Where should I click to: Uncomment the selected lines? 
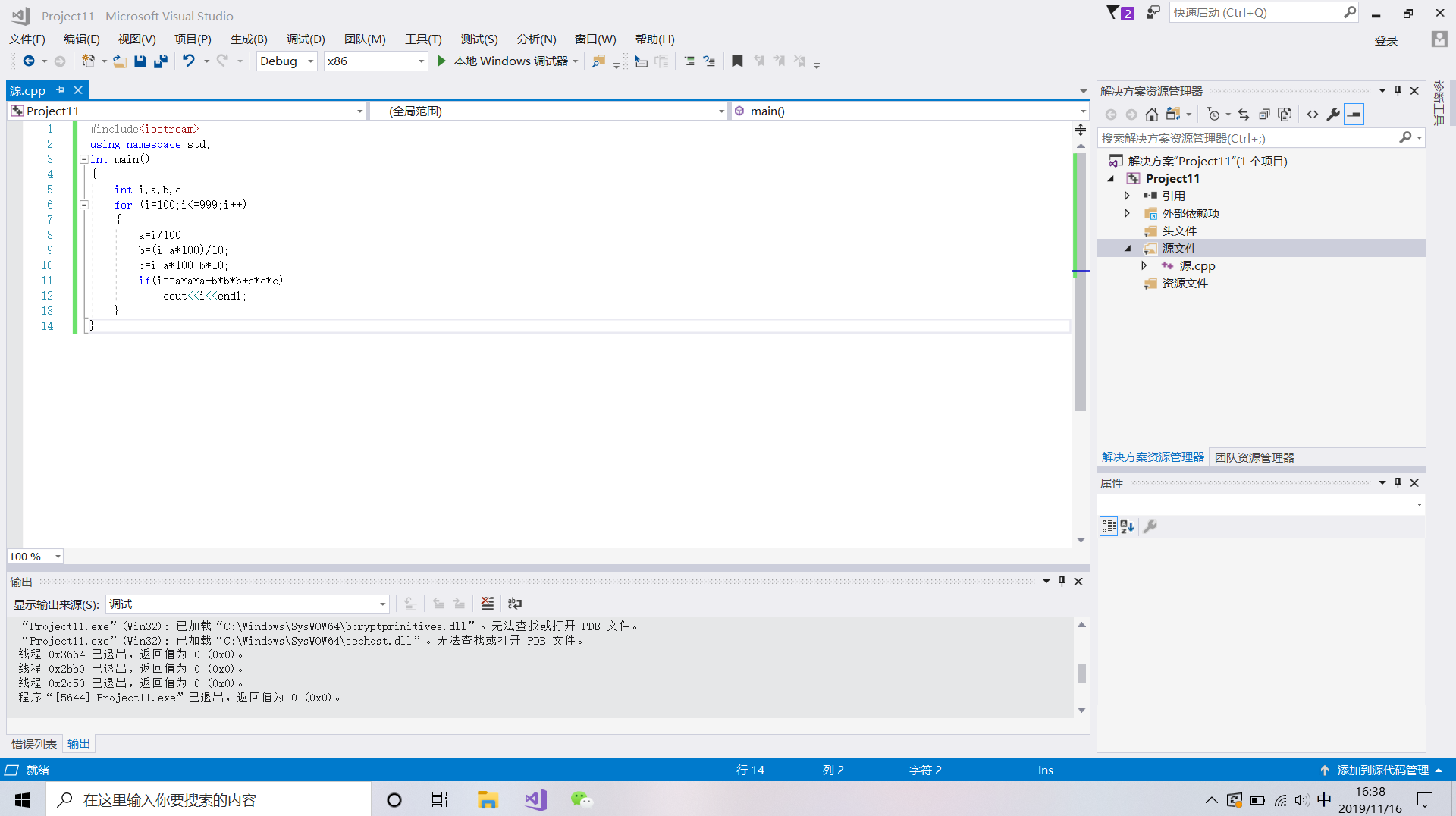709,61
